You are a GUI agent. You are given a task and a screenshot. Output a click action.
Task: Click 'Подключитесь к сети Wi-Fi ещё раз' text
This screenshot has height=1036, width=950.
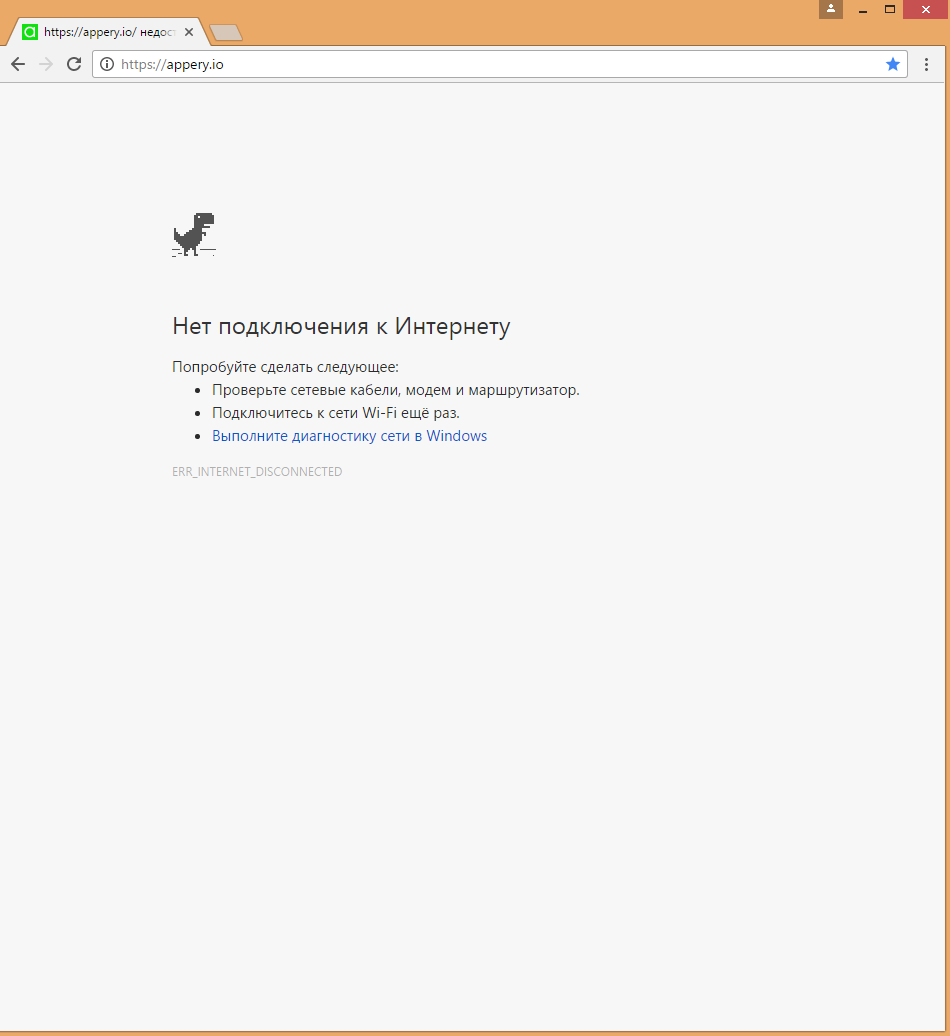click(x=335, y=413)
